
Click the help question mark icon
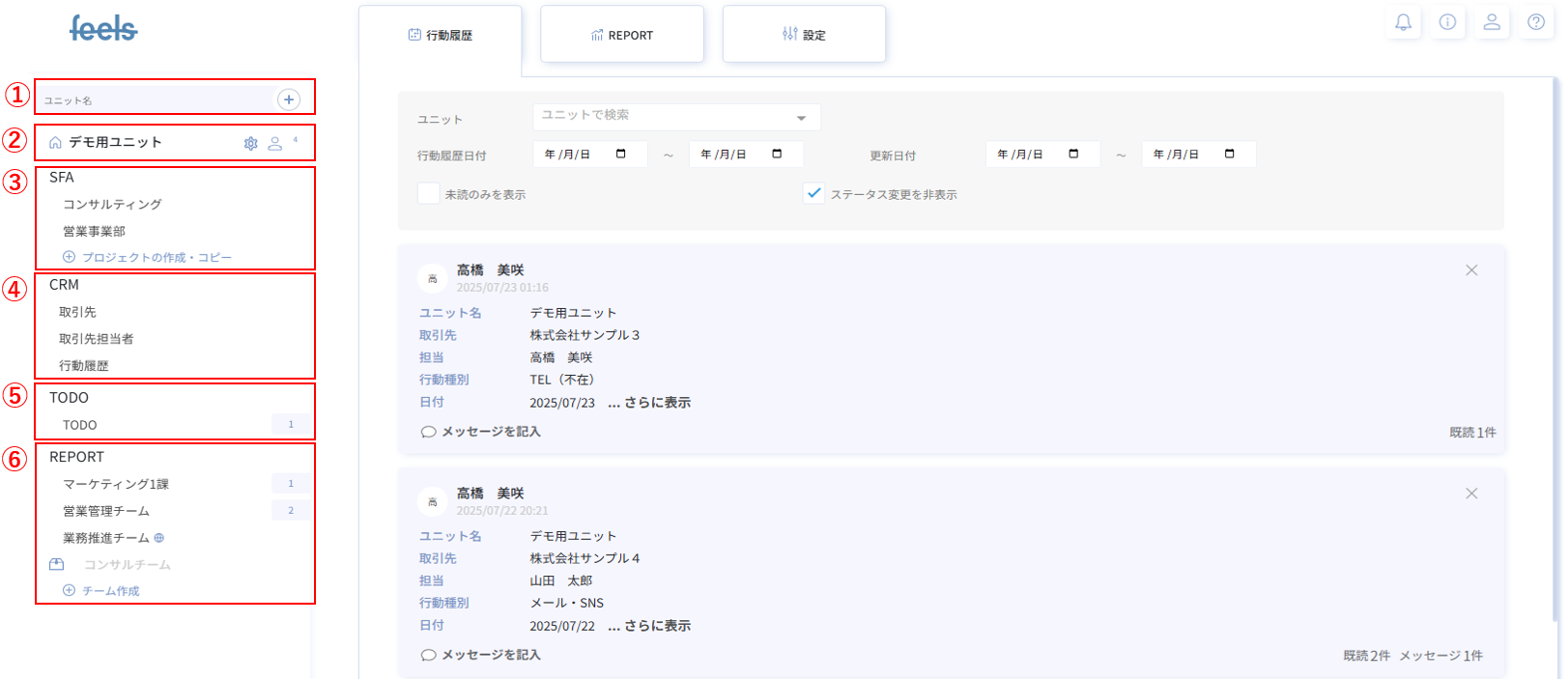[x=1536, y=22]
